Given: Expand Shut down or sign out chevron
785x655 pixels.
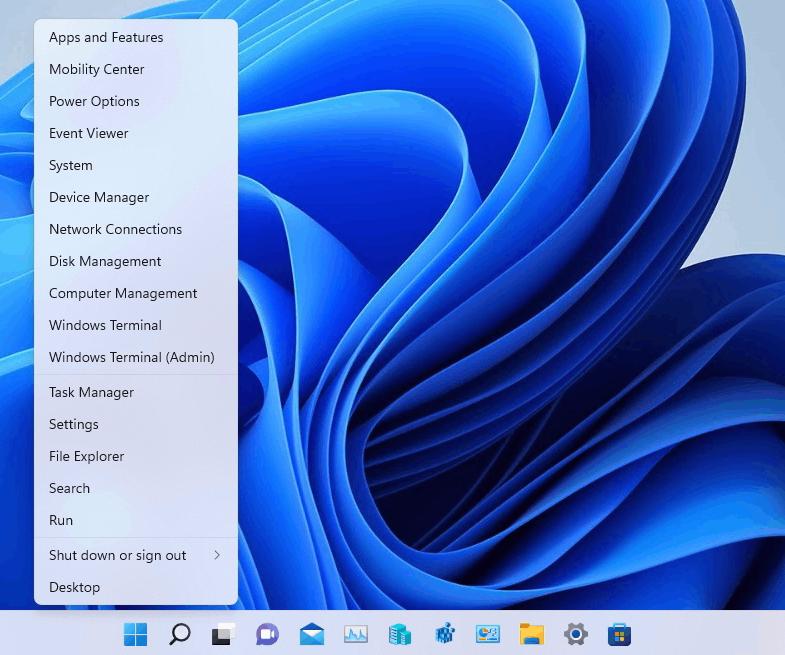Looking at the screenshot, I should 217,555.
